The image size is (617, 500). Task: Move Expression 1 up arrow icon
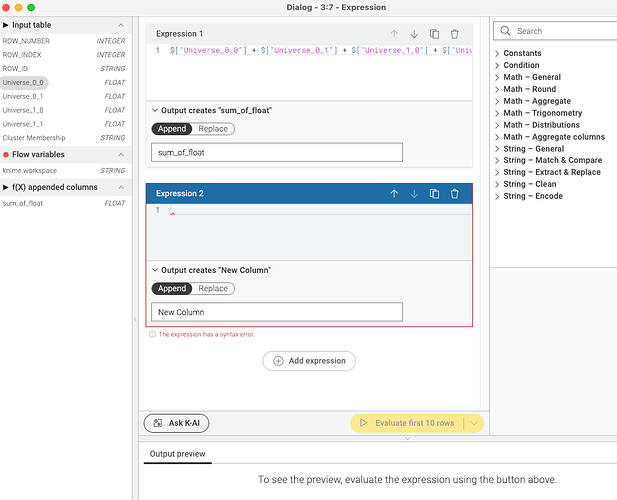point(394,34)
